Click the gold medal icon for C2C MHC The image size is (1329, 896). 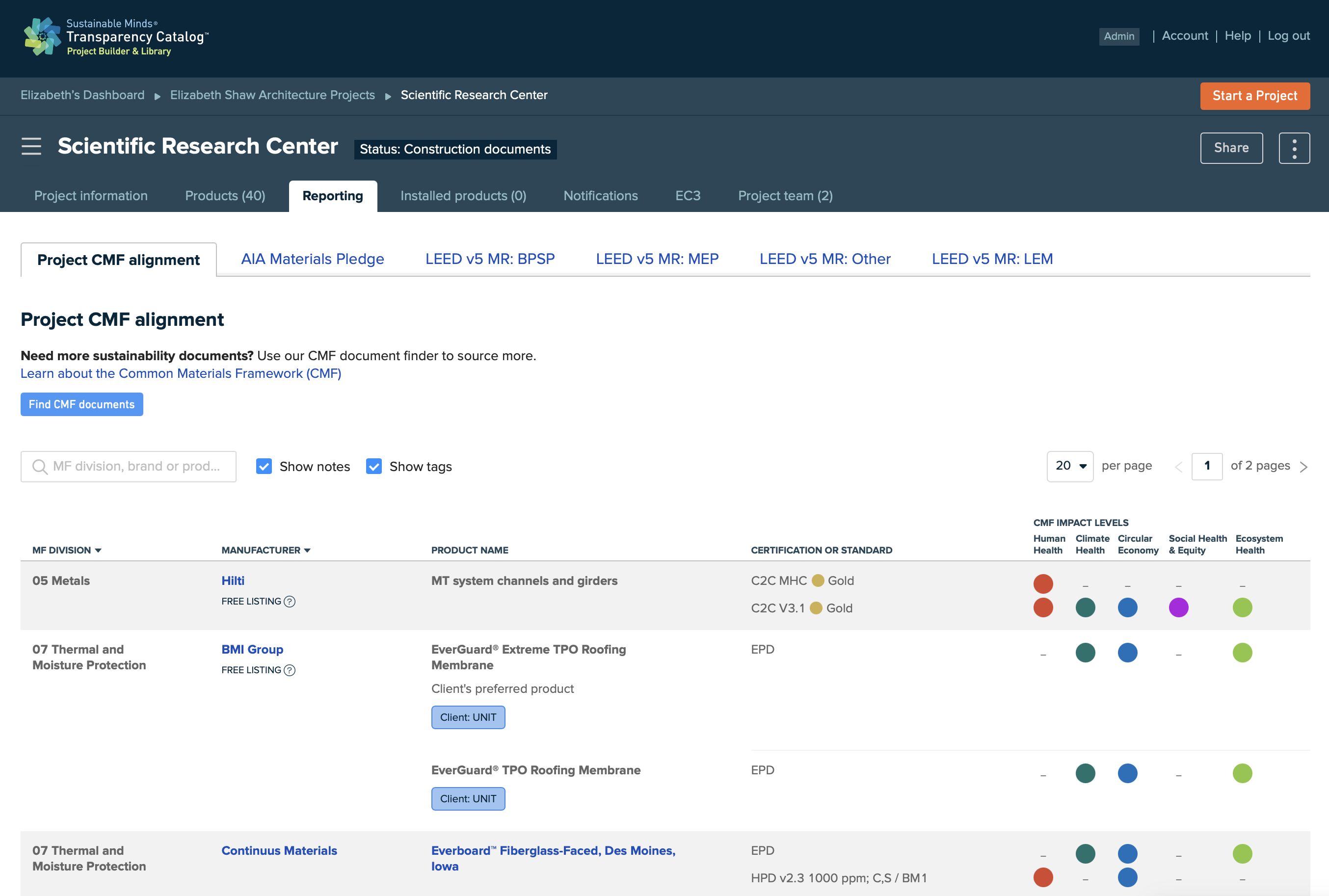(x=818, y=580)
